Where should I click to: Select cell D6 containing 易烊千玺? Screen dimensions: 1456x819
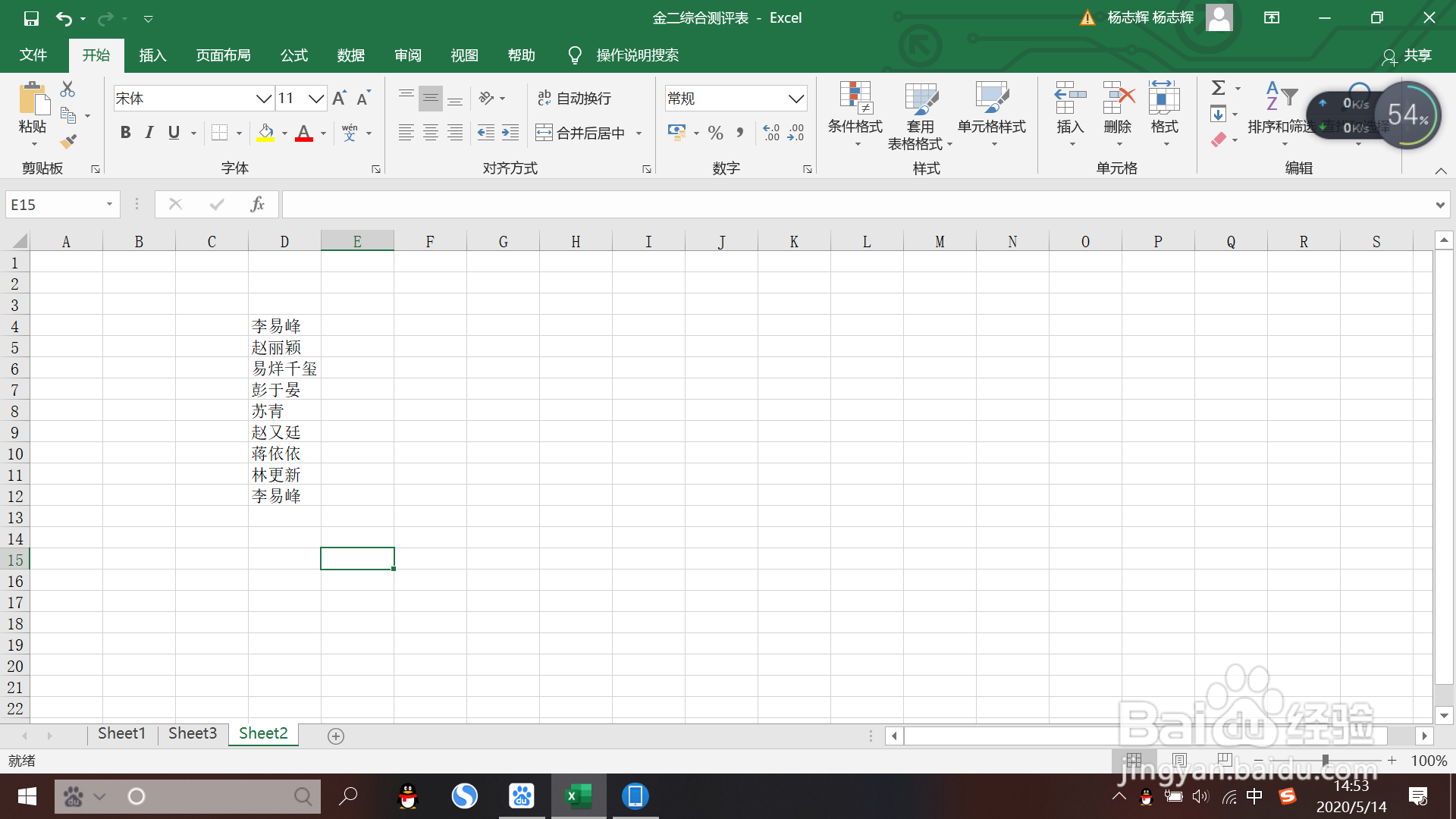(x=284, y=369)
